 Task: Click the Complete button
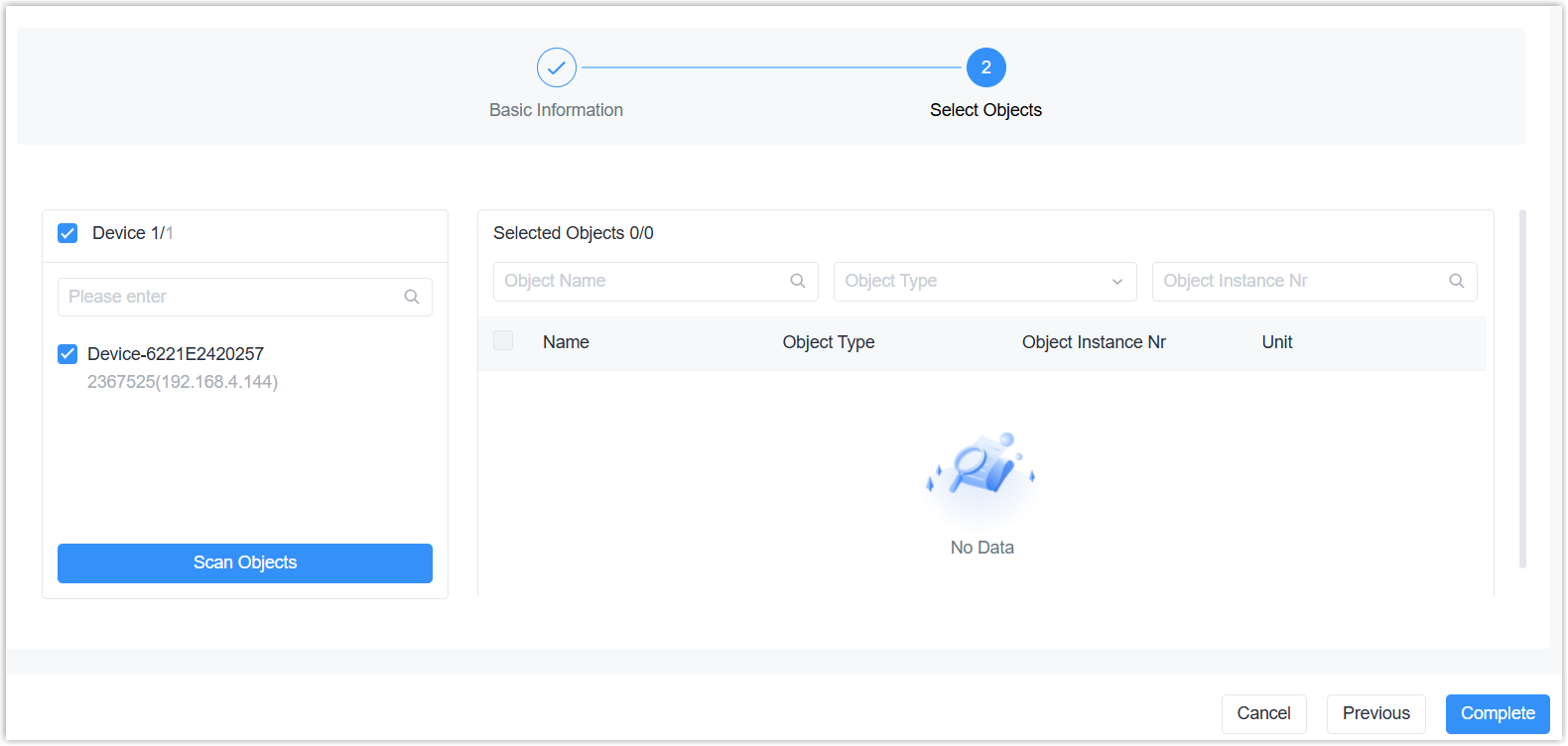click(x=1497, y=713)
